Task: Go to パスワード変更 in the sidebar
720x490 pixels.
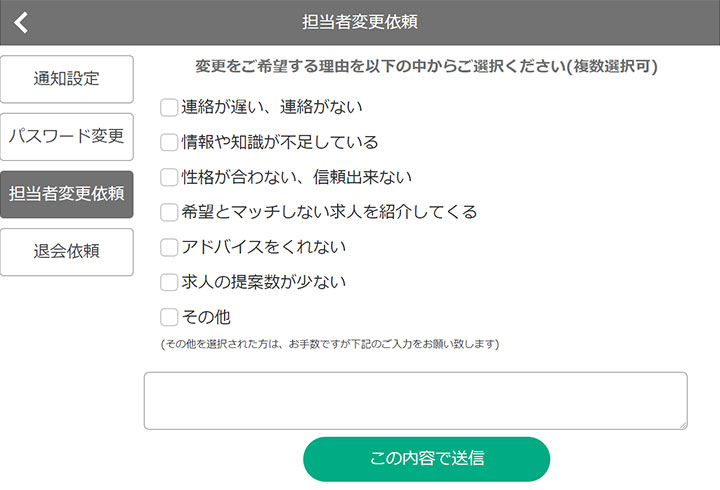Action: click(67, 136)
